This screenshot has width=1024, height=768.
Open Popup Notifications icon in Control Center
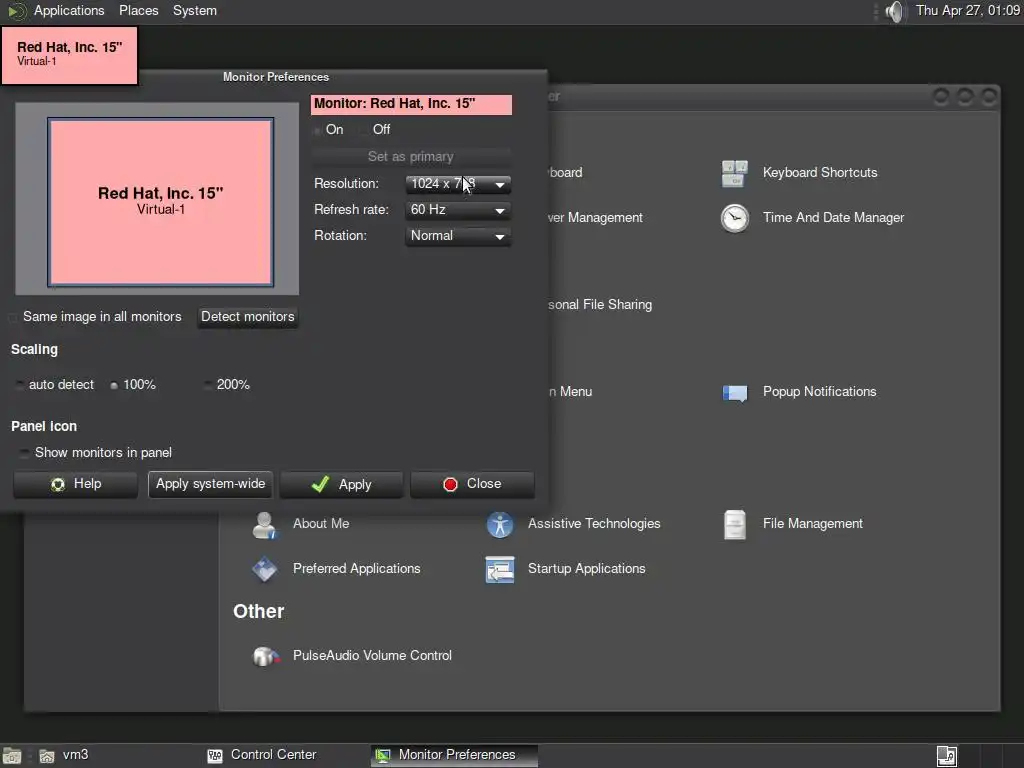(735, 392)
